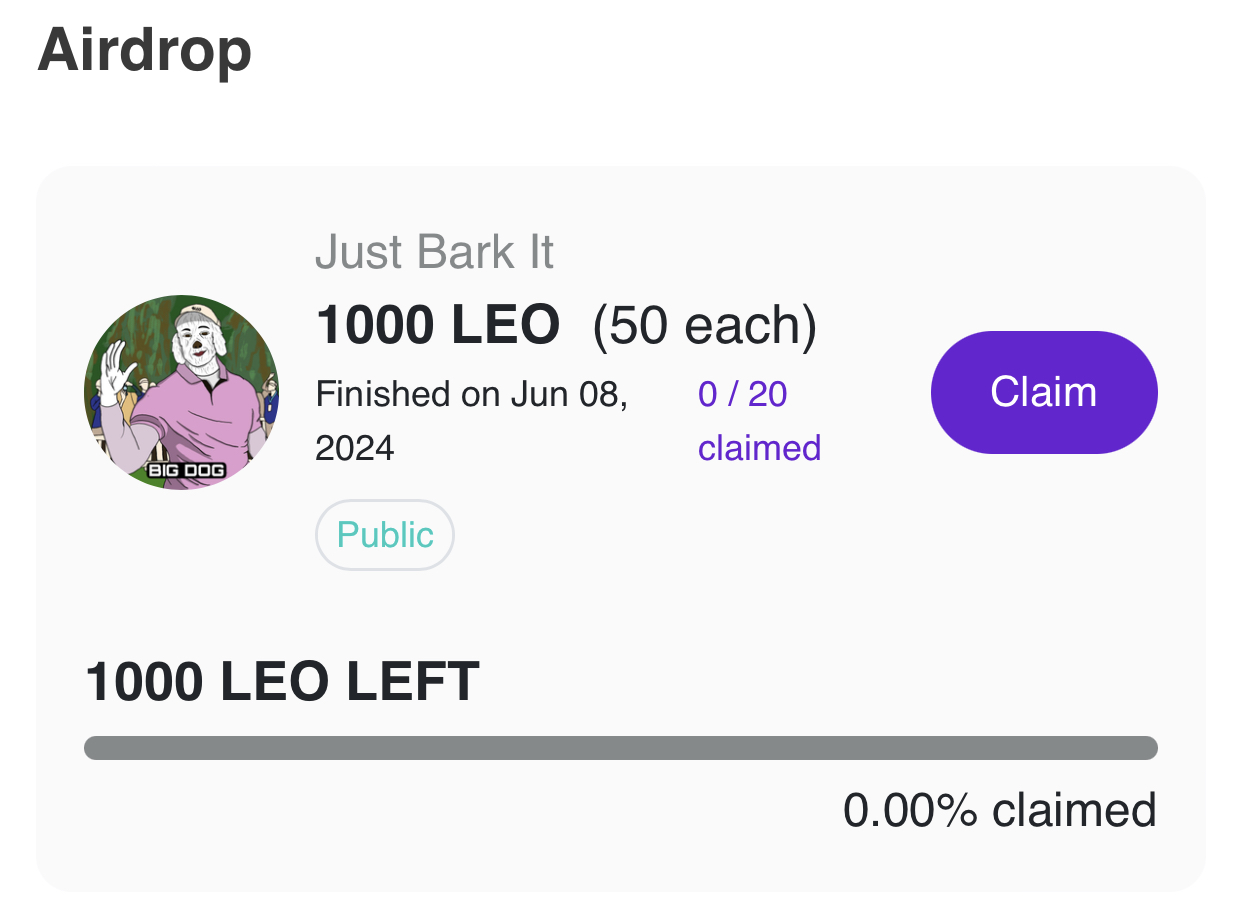Click the "(50 each)" label
This screenshot has height=913, width=1242.
coord(704,325)
